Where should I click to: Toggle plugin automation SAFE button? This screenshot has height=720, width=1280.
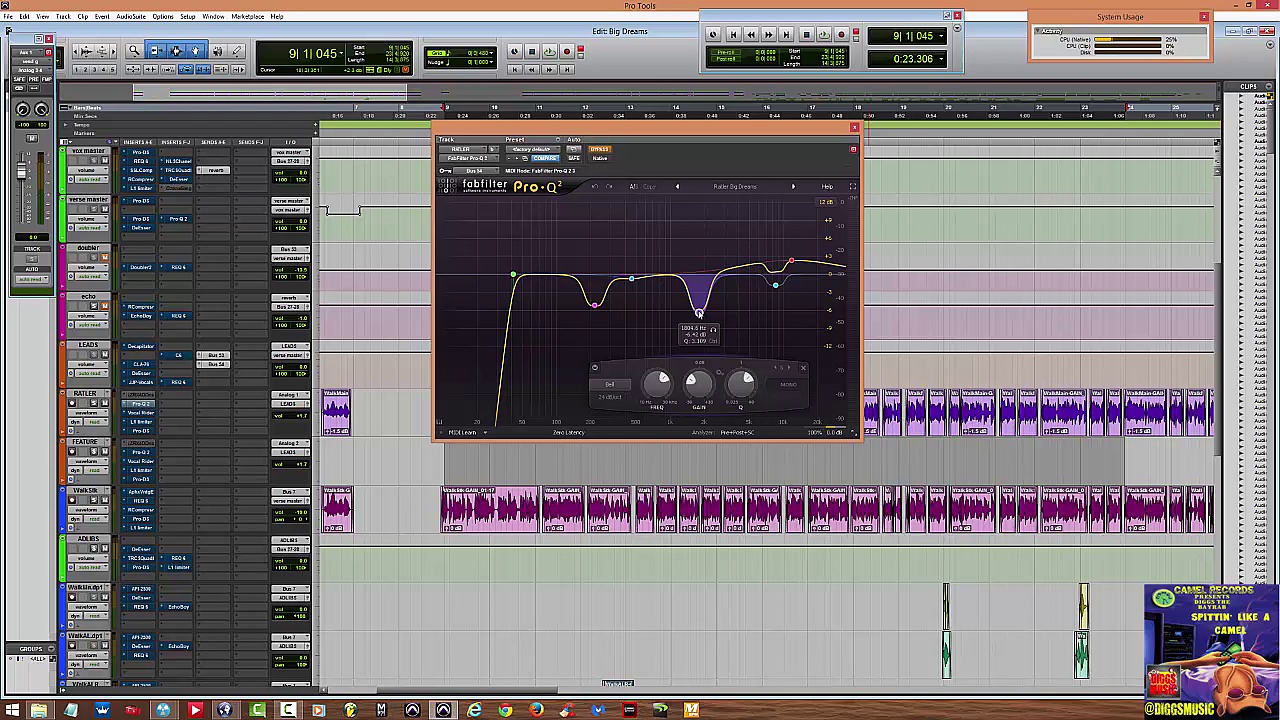coord(574,158)
